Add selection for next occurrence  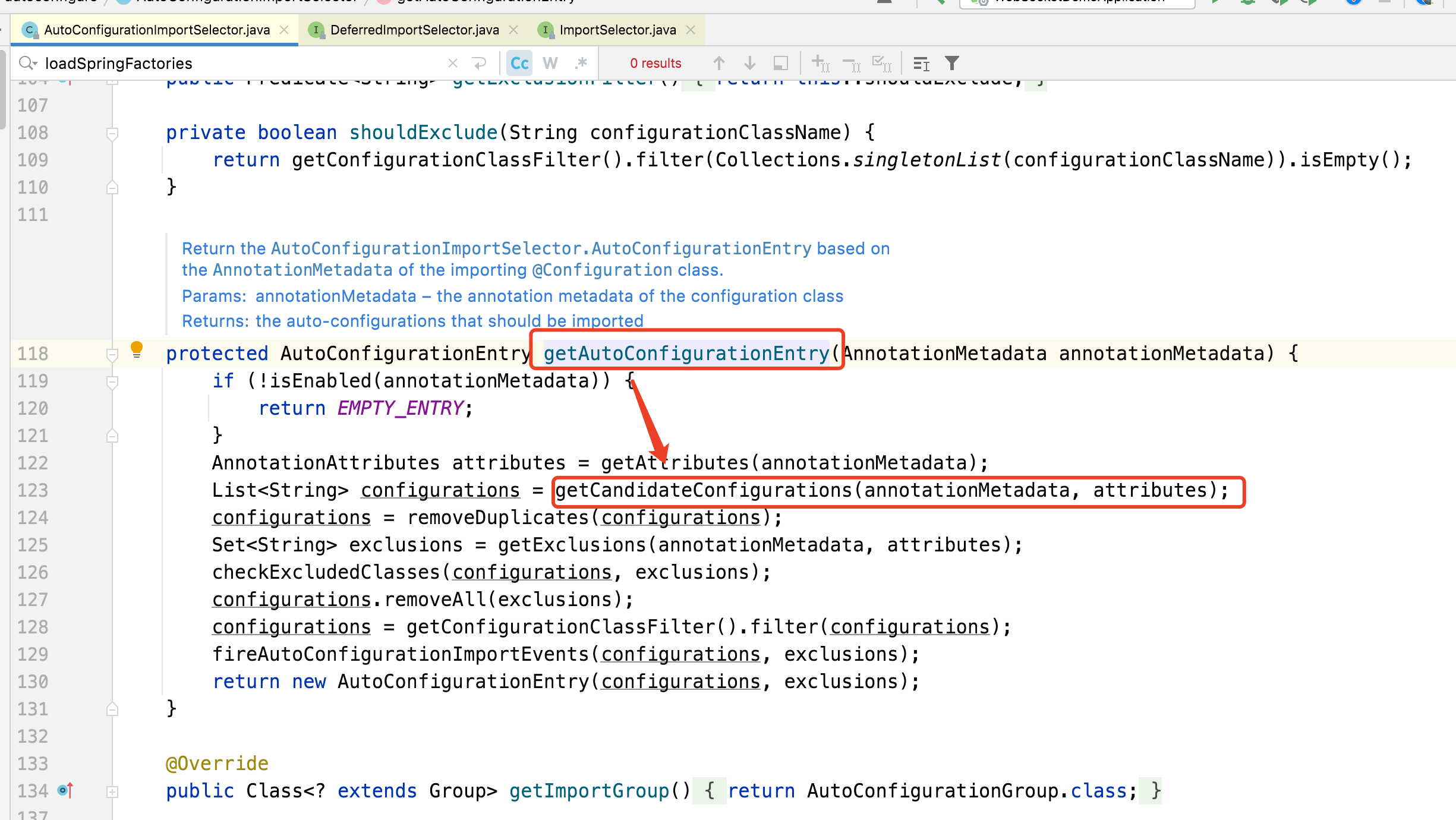[x=821, y=63]
